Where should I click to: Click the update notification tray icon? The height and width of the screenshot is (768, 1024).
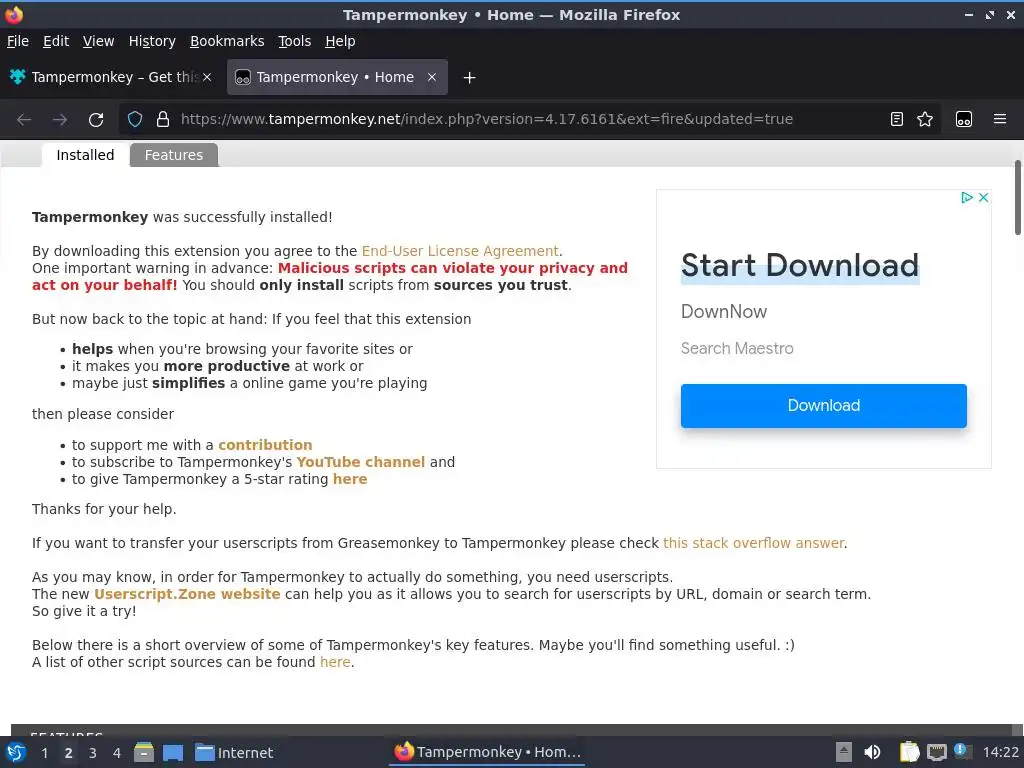pos(961,750)
